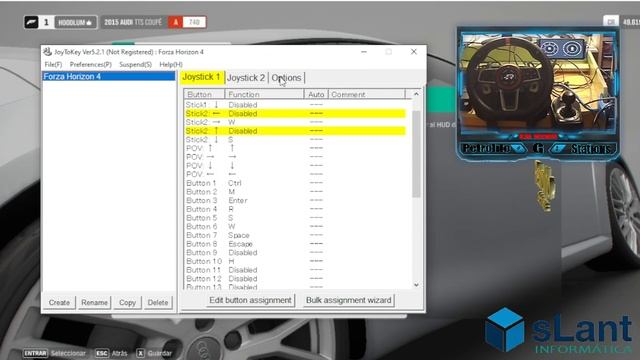The height and width of the screenshot is (360, 640).
Task: Open the File(F) menu
Action: 53,64
